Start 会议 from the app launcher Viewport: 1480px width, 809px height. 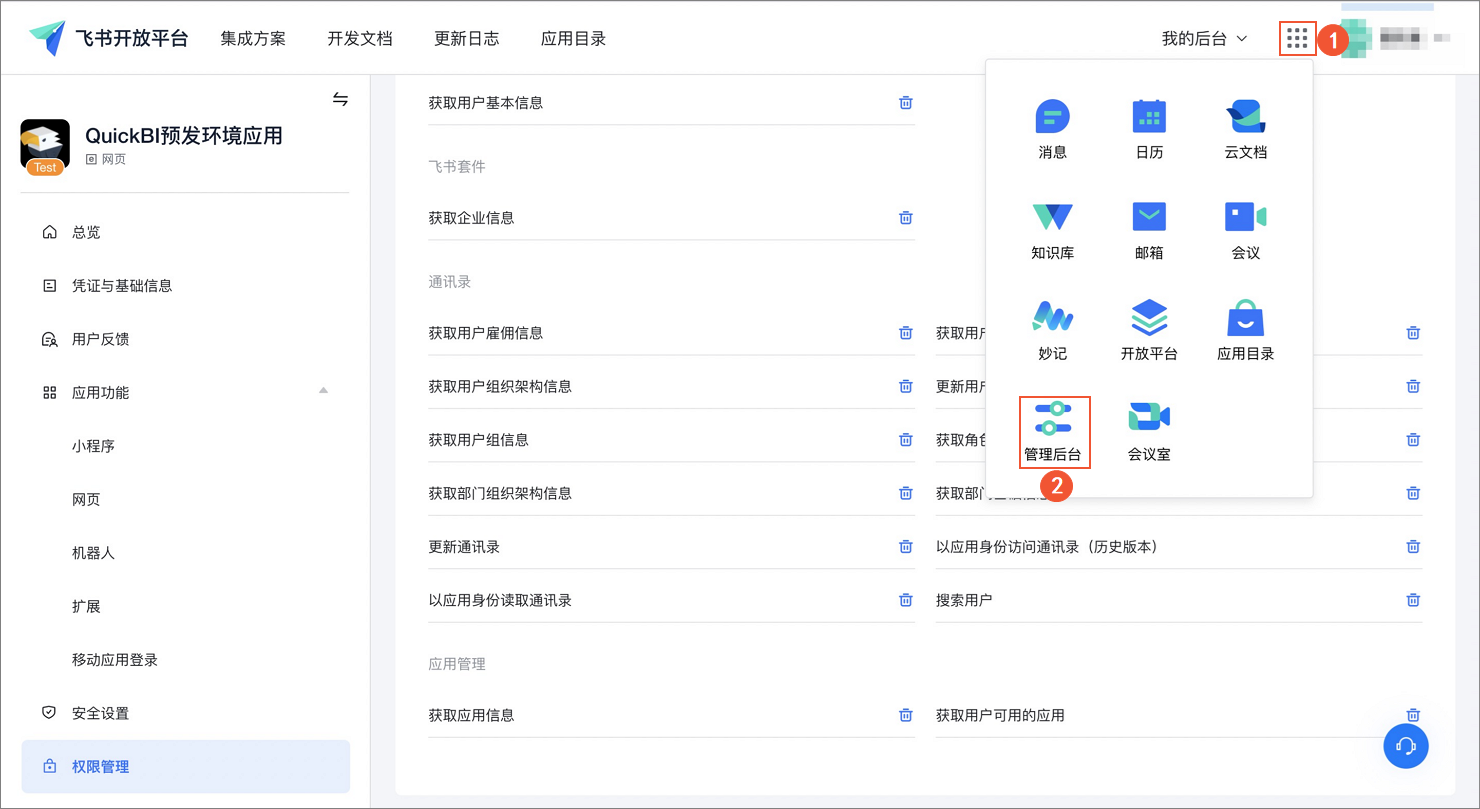pyautogui.click(x=1246, y=230)
